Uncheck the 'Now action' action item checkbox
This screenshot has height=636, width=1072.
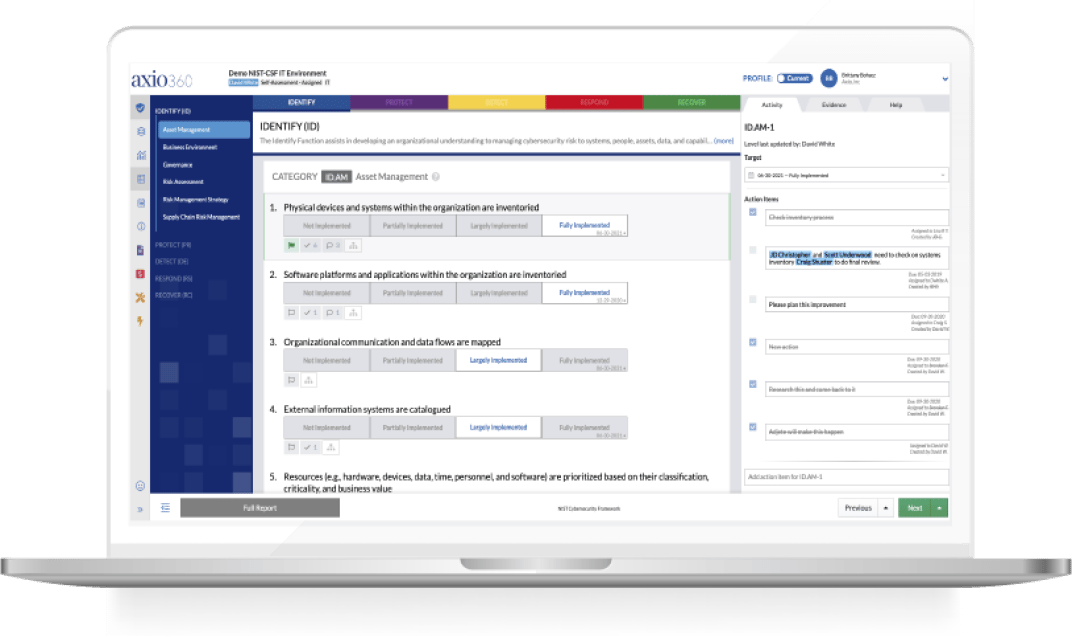click(752, 344)
